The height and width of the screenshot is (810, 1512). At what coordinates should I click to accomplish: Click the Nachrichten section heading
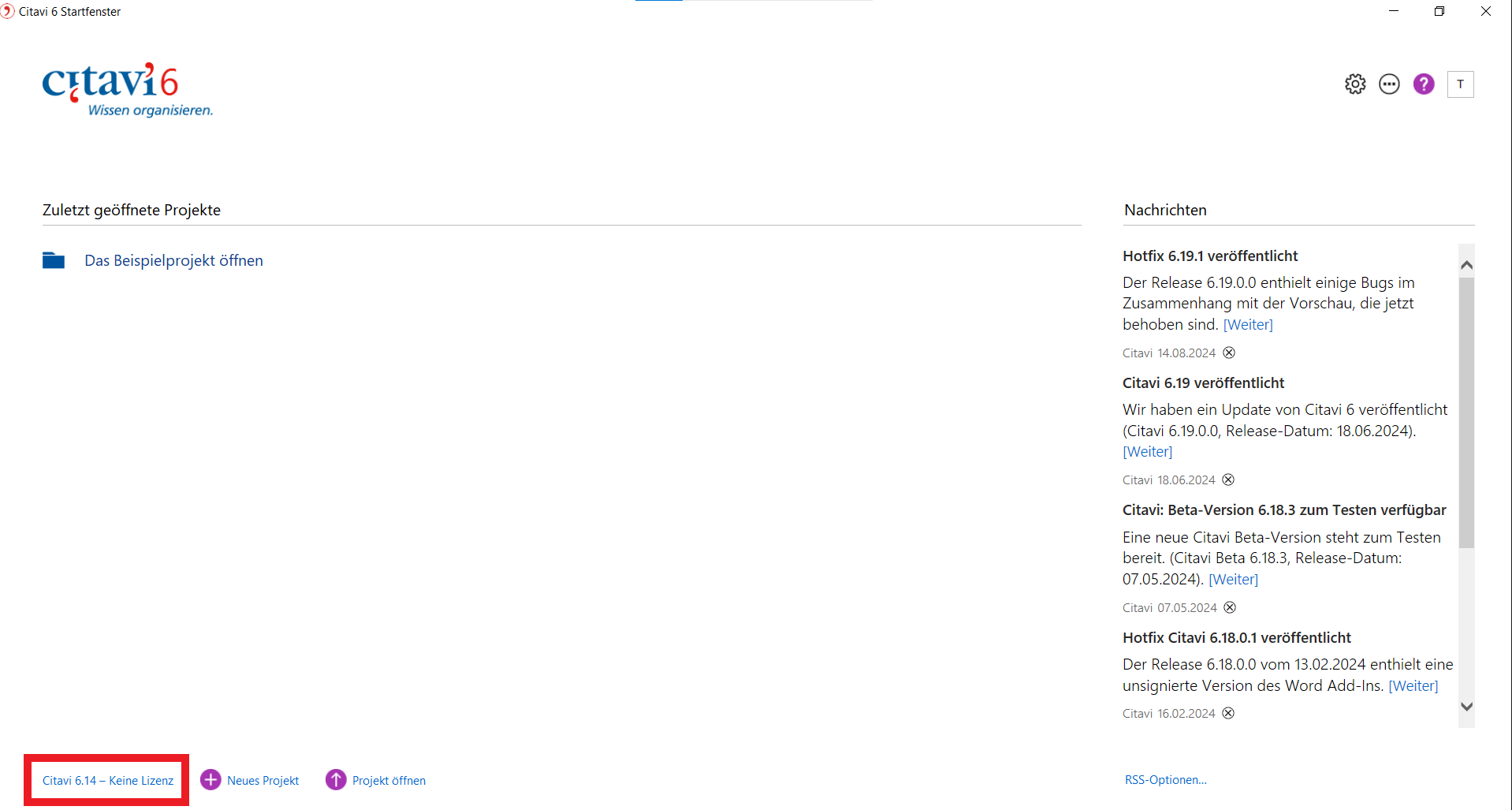(x=1165, y=210)
